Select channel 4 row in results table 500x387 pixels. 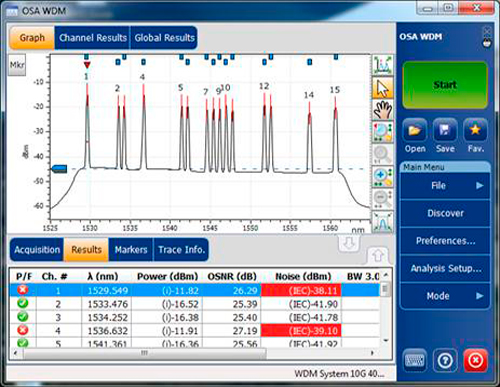[x=194, y=331]
